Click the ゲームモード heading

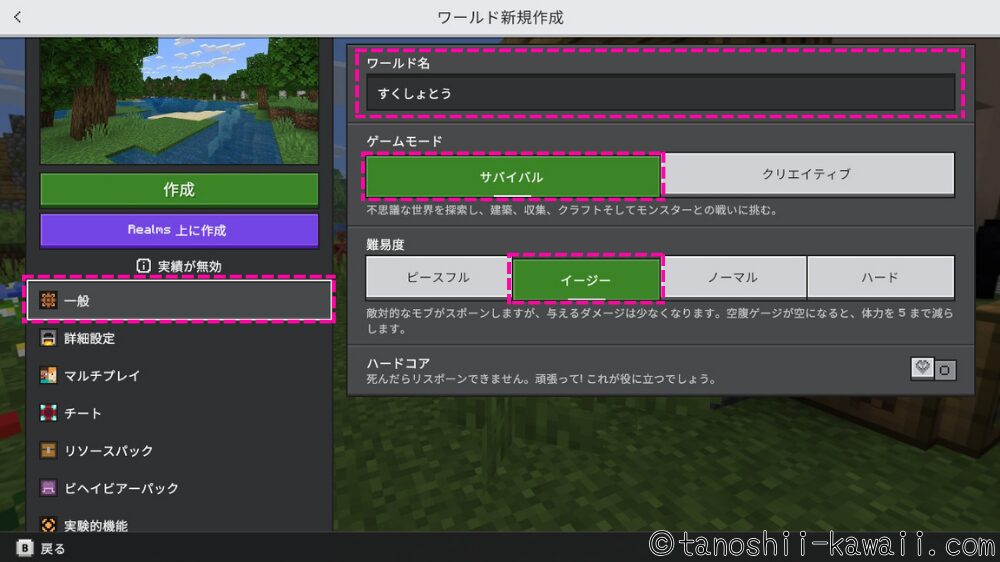[x=404, y=141]
